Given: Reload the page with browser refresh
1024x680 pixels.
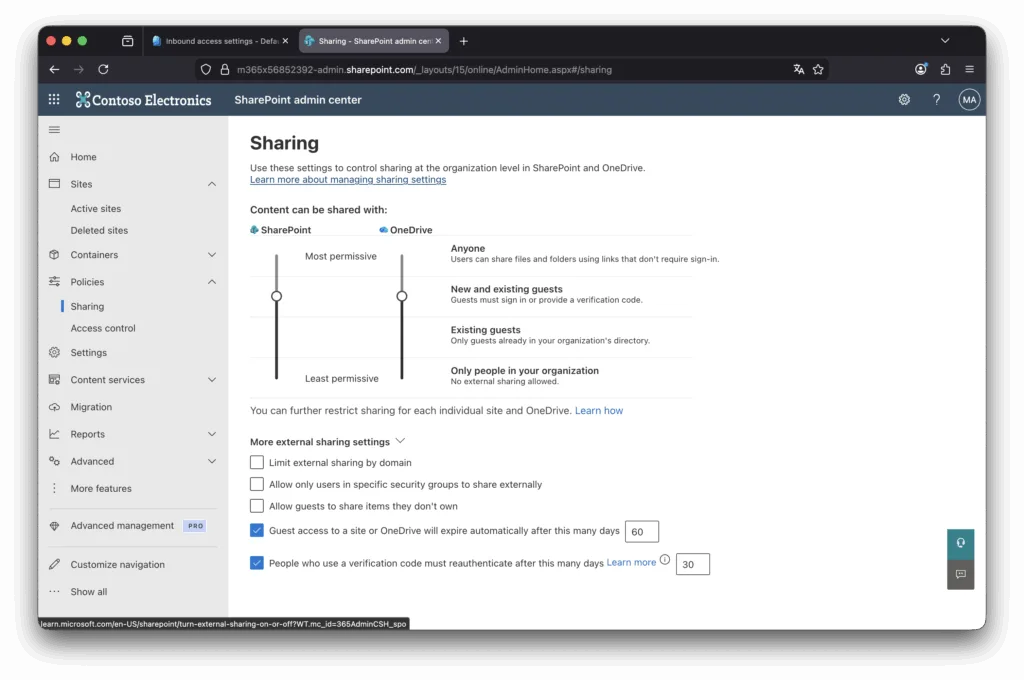Looking at the screenshot, I should [x=103, y=69].
